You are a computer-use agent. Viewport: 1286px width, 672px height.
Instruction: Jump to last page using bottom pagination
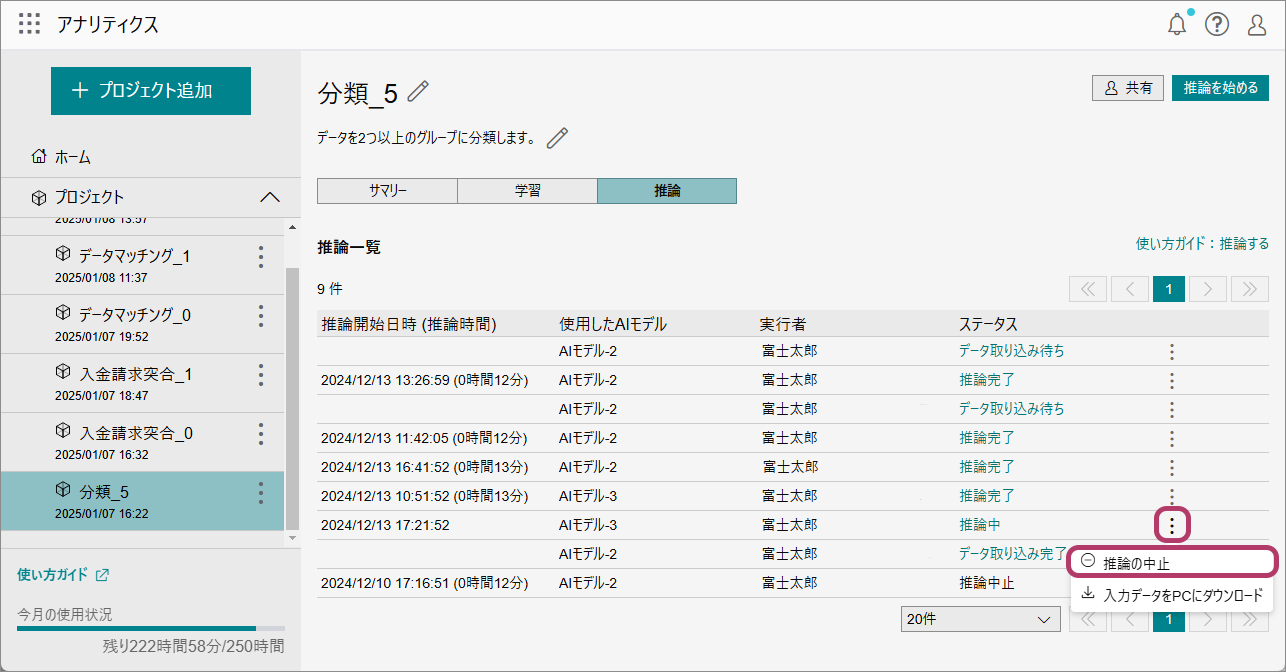[1249, 619]
